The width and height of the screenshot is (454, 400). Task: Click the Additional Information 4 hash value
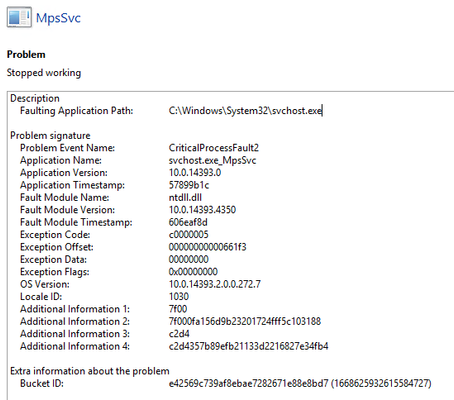pos(248,346)
